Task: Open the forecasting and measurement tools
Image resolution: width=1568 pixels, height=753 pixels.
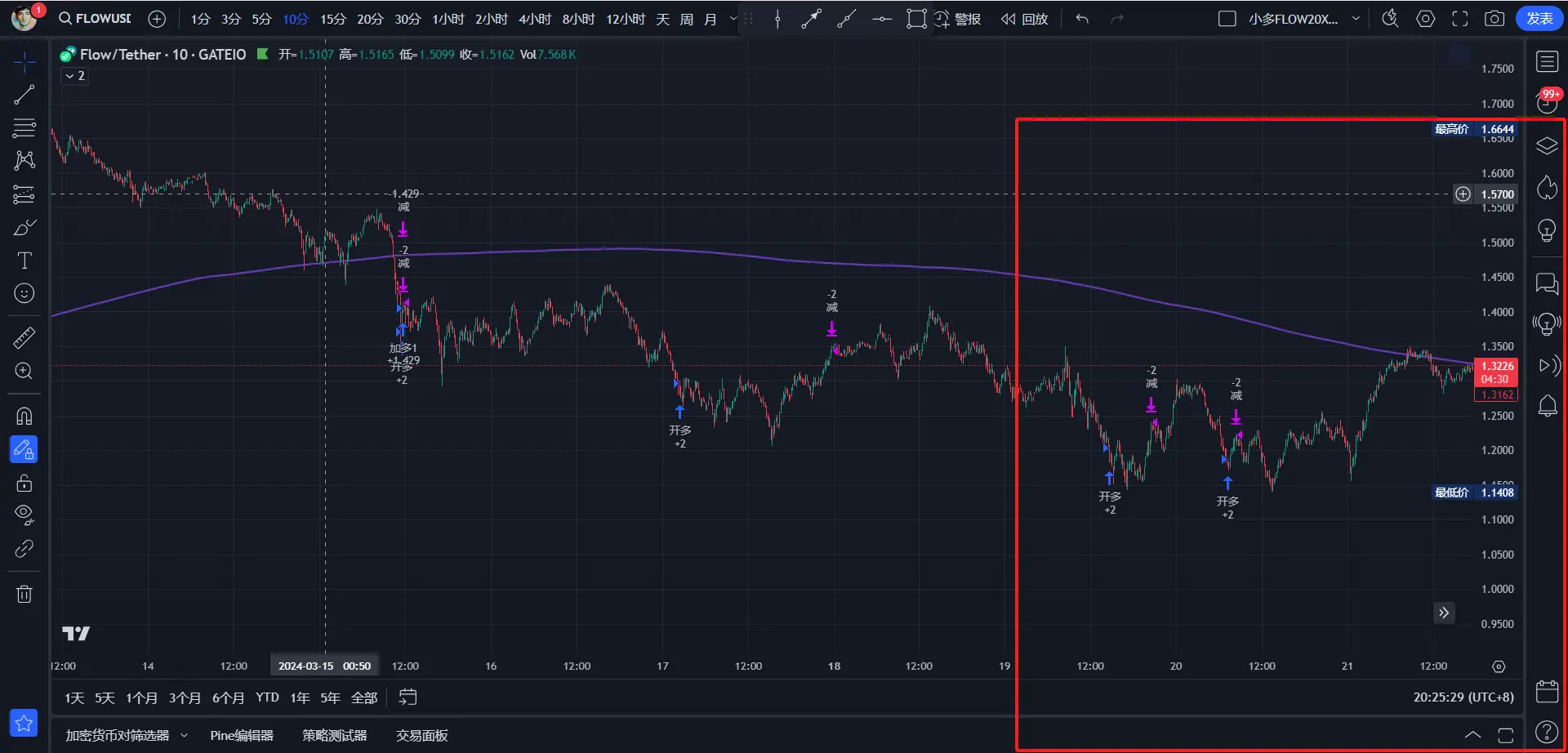Action: 24,194
